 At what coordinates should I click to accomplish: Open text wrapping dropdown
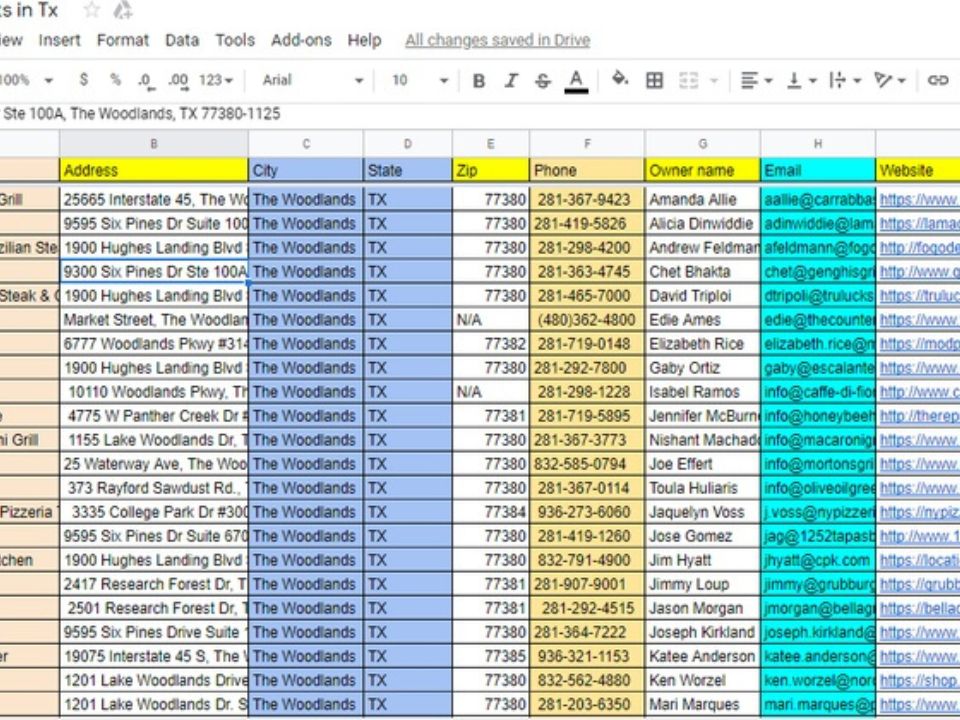point(845,80)
